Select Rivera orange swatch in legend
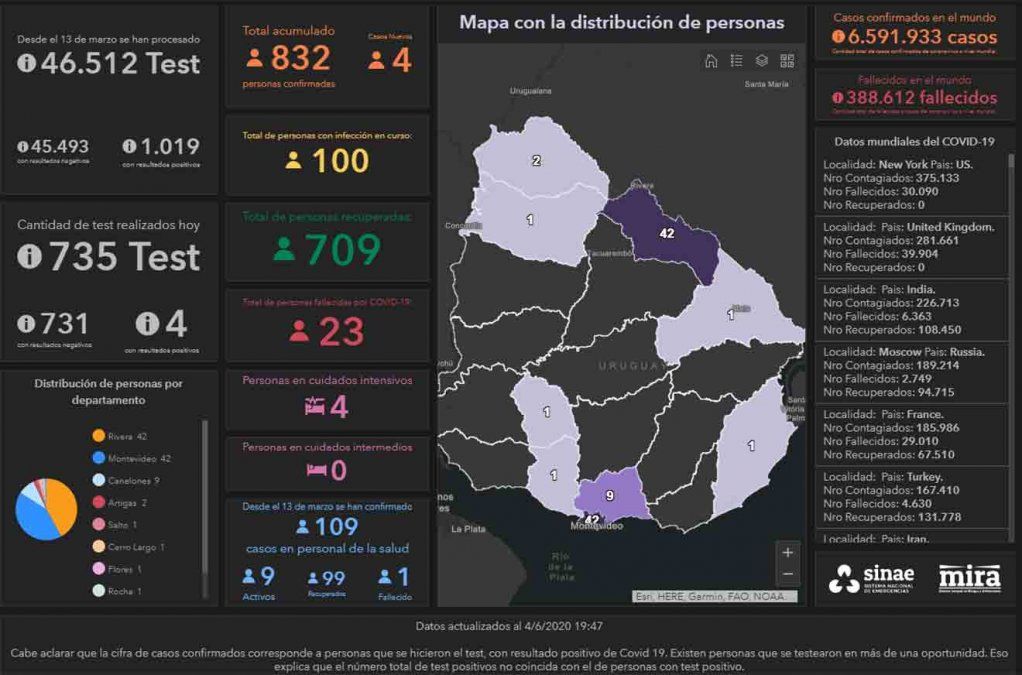 98,436
